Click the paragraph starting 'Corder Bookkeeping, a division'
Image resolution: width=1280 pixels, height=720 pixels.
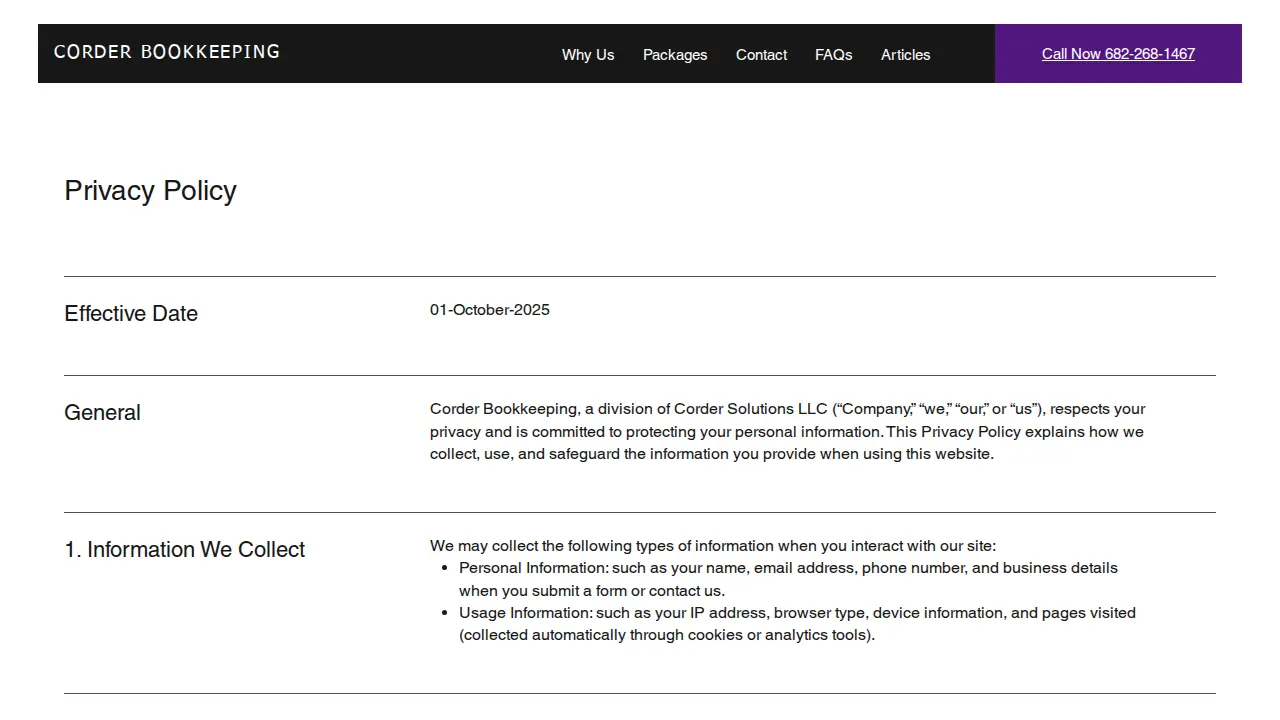click(x=788, y=431)
